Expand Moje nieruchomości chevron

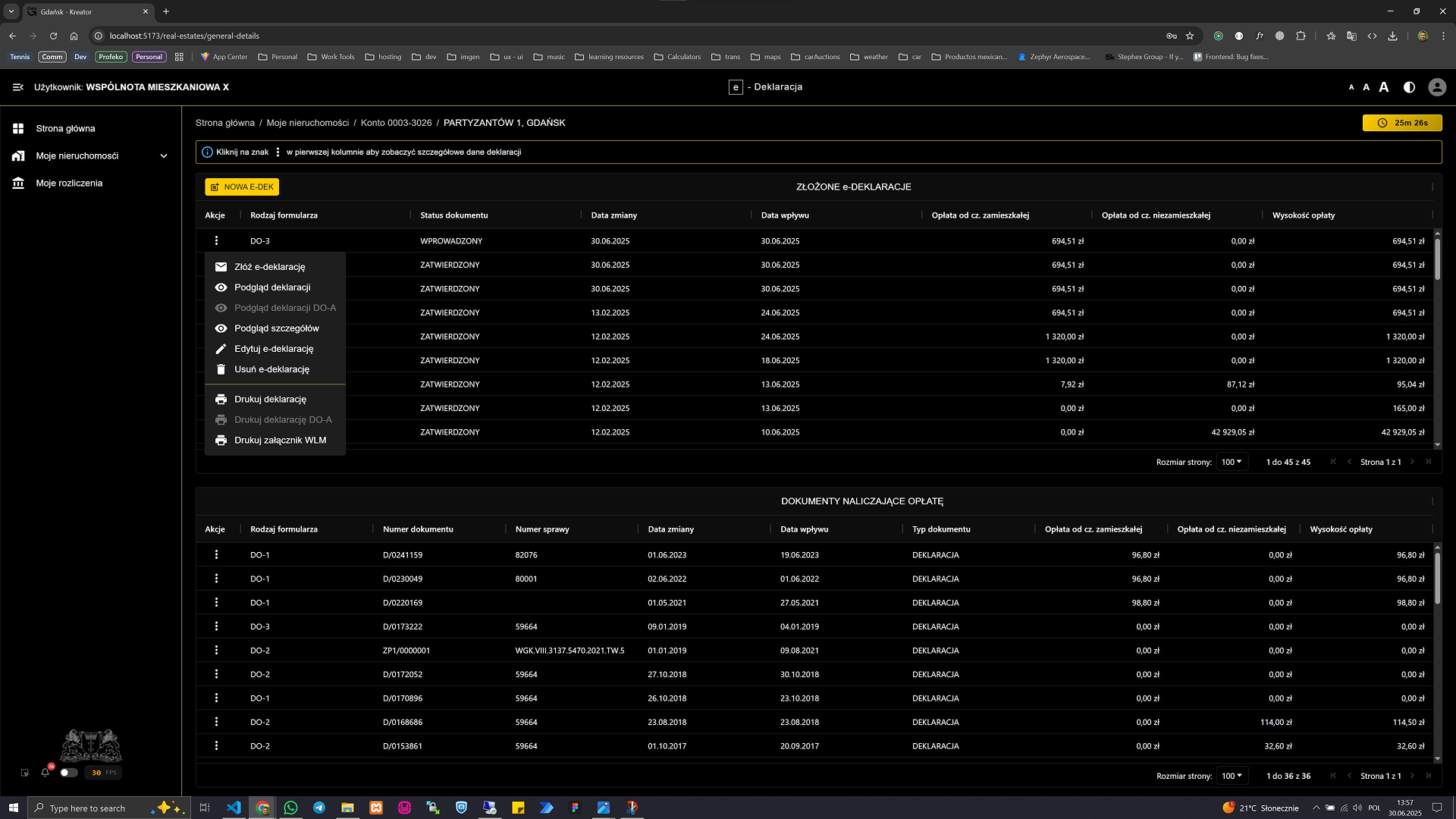[164, 156]
